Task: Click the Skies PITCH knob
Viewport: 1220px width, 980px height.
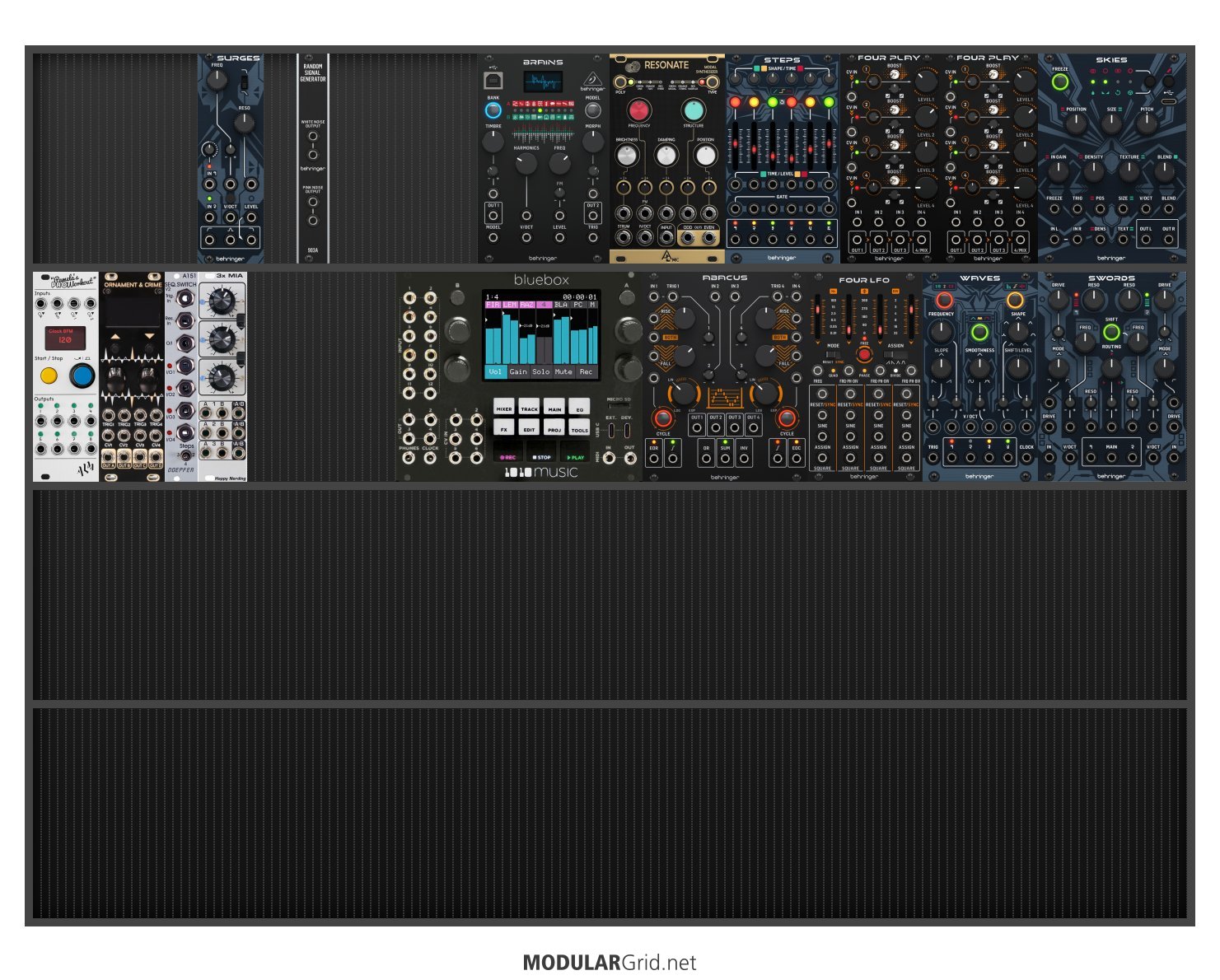Action: [x=1147, y=124]
